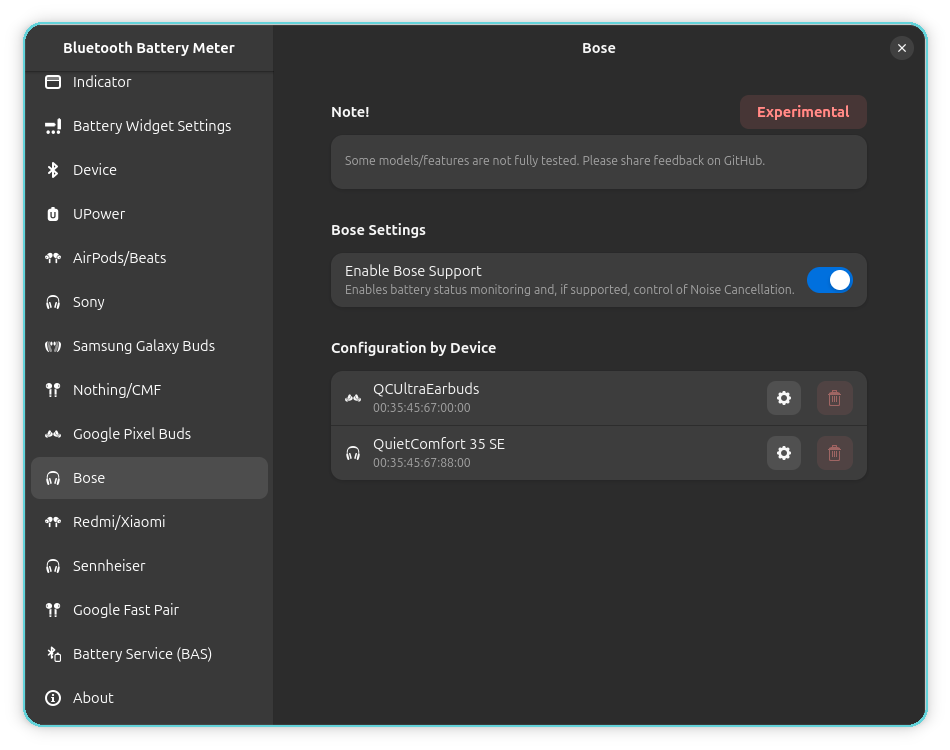The width and height of the screenshot is (950, 750).
Task: Click the Battery Service (BAS) Bluetooth-battery icon
Action: coord(53,654)
